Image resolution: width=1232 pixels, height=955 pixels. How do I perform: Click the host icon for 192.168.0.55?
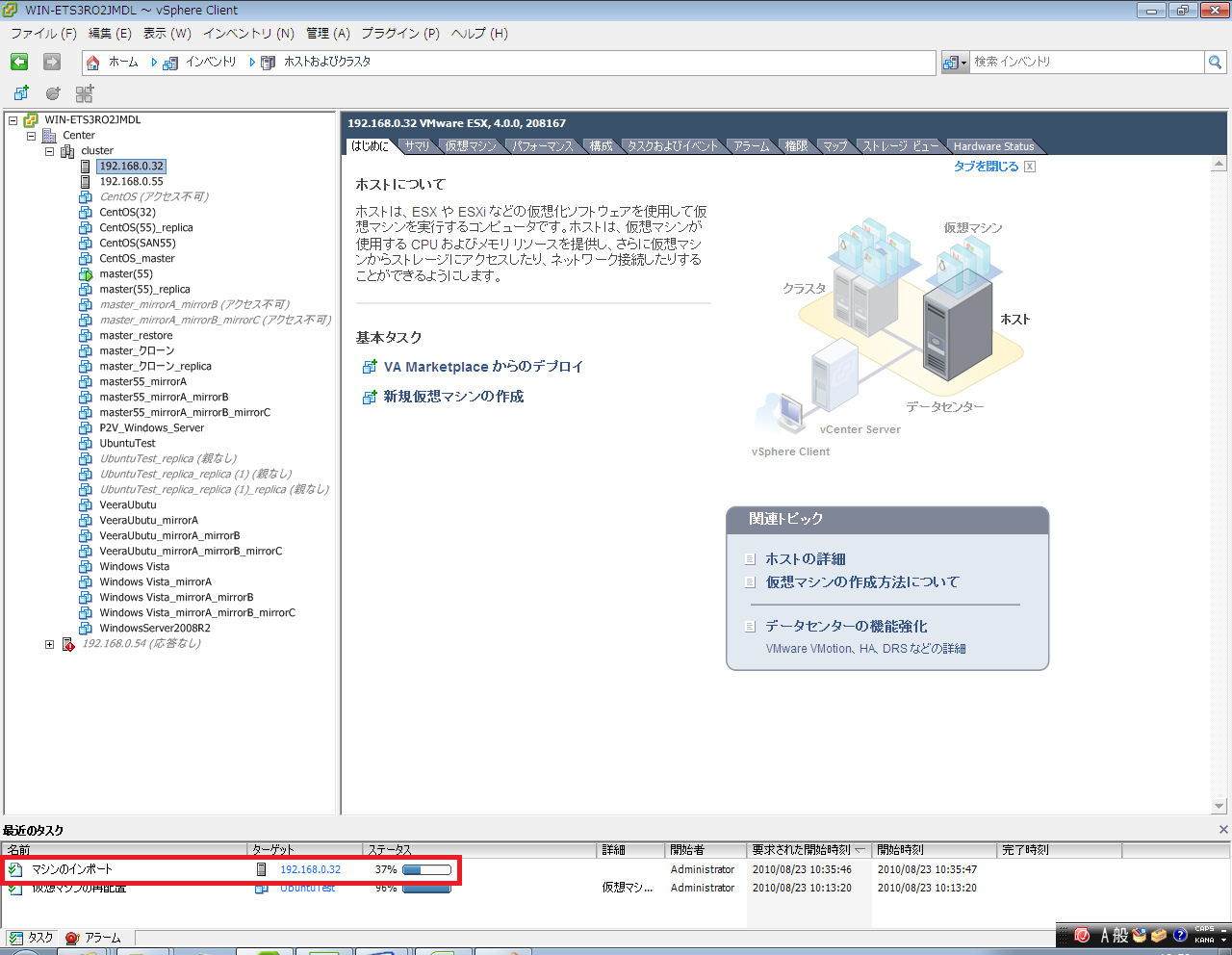(x=86, y=182)
